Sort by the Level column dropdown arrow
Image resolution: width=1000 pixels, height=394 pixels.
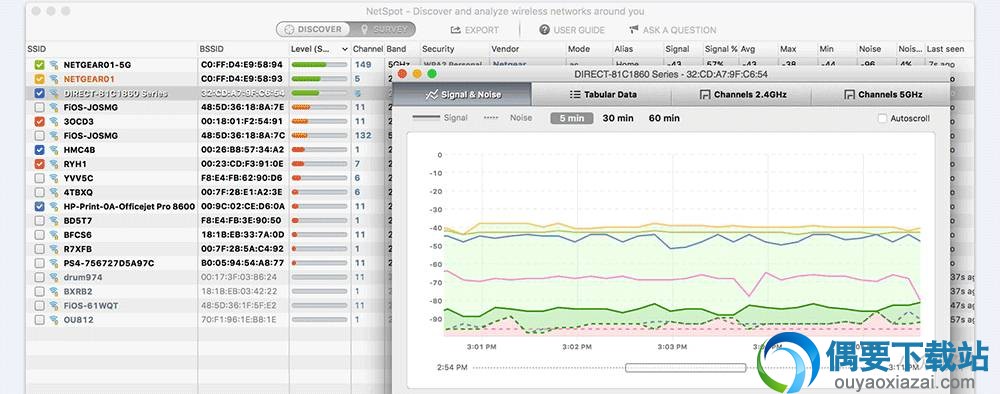(x=345, y=49)
